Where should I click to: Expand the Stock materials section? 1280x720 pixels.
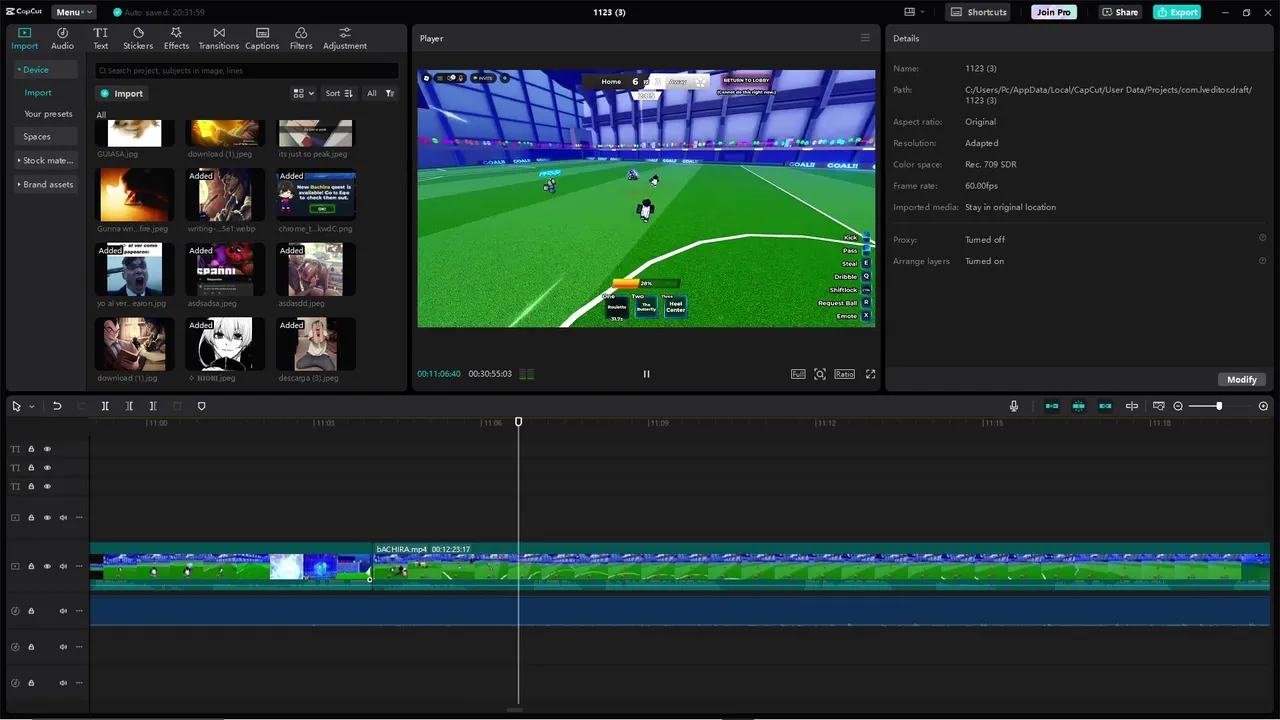(x=45, y=160)
